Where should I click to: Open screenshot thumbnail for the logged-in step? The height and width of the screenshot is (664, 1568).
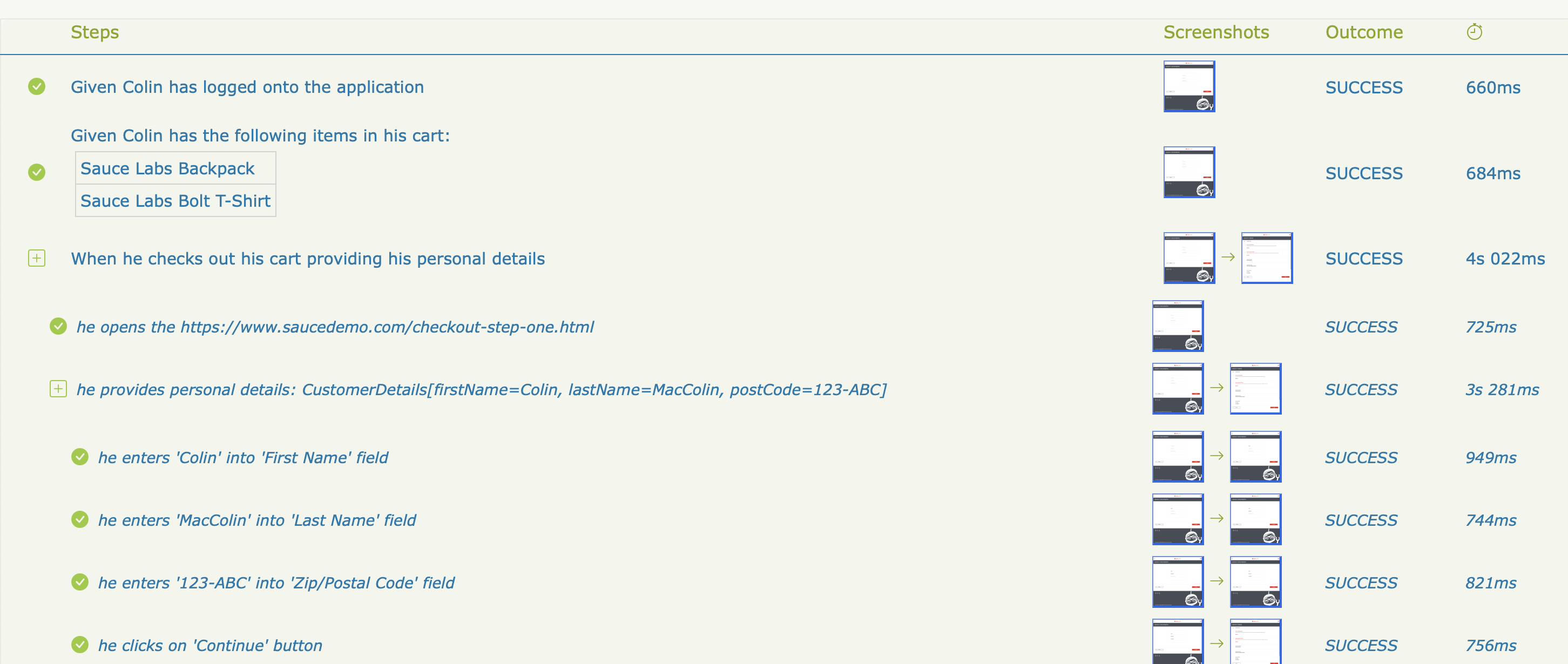(1189, 86)
